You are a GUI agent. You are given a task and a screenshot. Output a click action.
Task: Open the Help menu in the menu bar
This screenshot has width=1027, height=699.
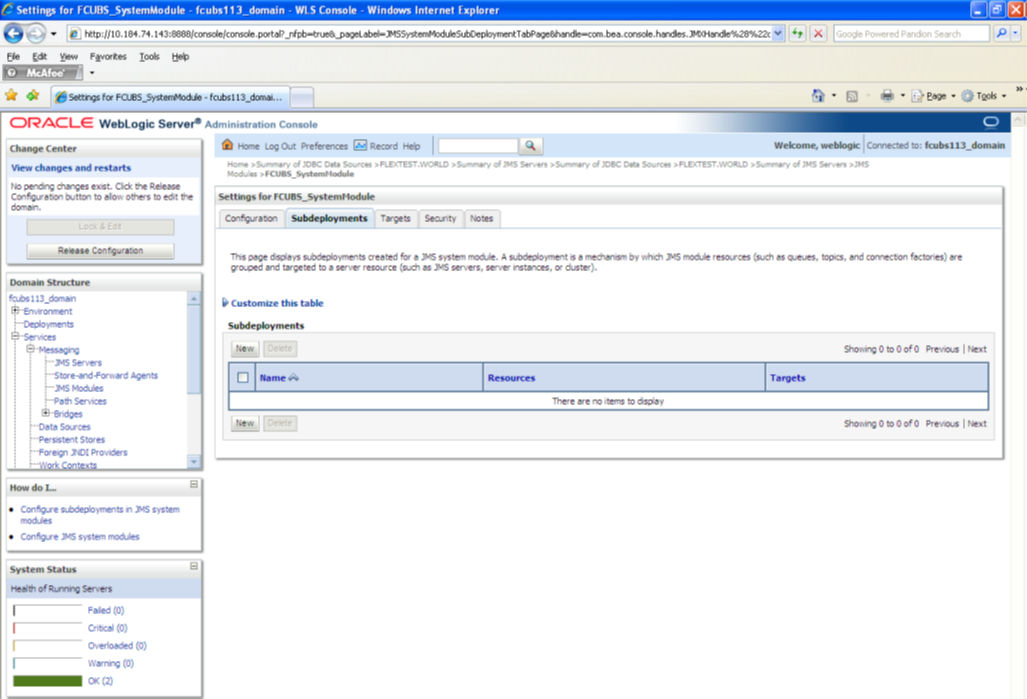(180, 56)
